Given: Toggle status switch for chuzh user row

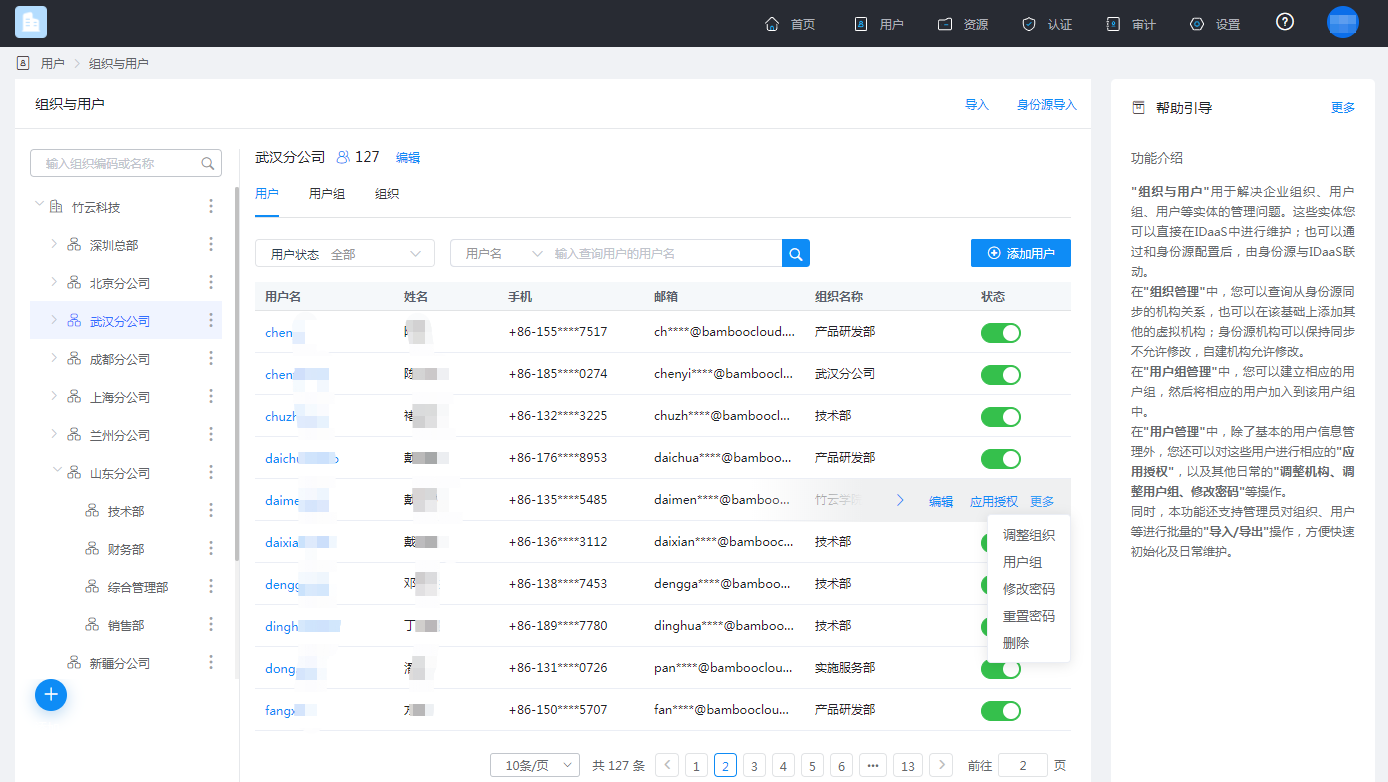Looking at the screenshot, I should click(x=1001, y=417).
